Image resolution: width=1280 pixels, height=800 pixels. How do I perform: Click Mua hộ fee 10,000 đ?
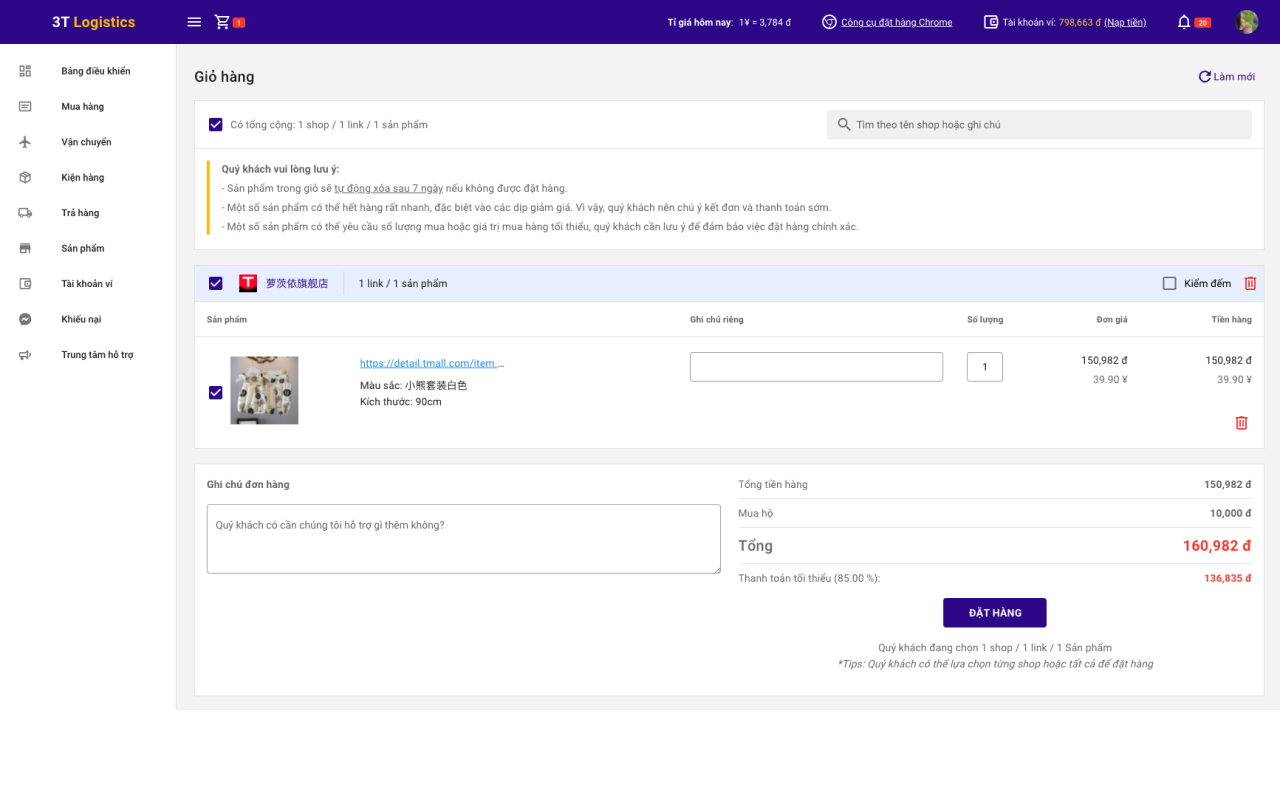(x=1231, y=513)
